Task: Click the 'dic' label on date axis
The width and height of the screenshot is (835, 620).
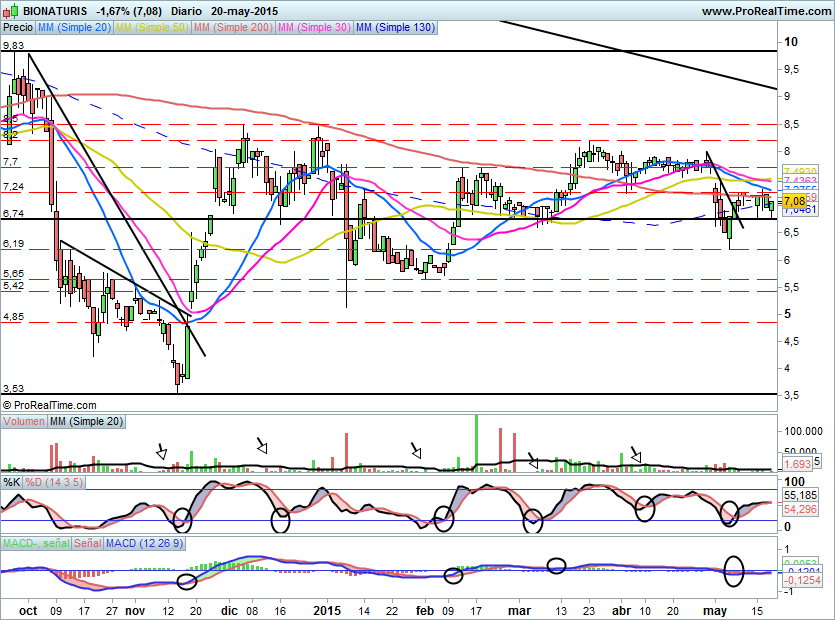Action: 230,610
